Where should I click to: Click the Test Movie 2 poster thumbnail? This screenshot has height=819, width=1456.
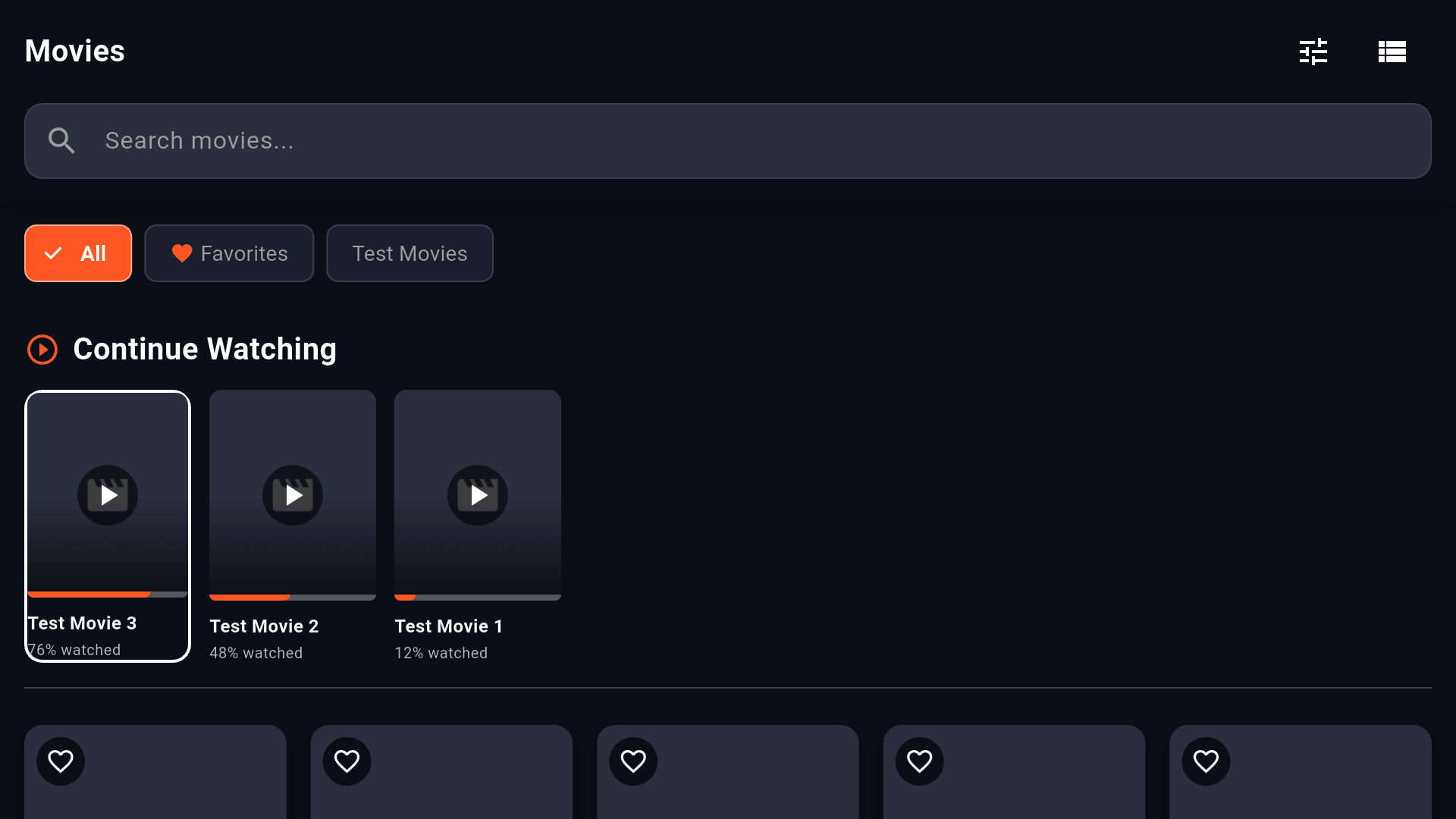293,495
